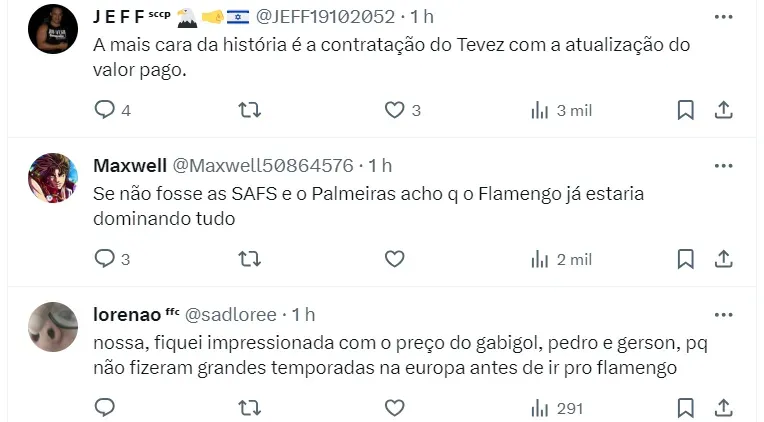Repost Maxwell's tweet about Flamengo
764x422 pixels.
pos(250,259)
